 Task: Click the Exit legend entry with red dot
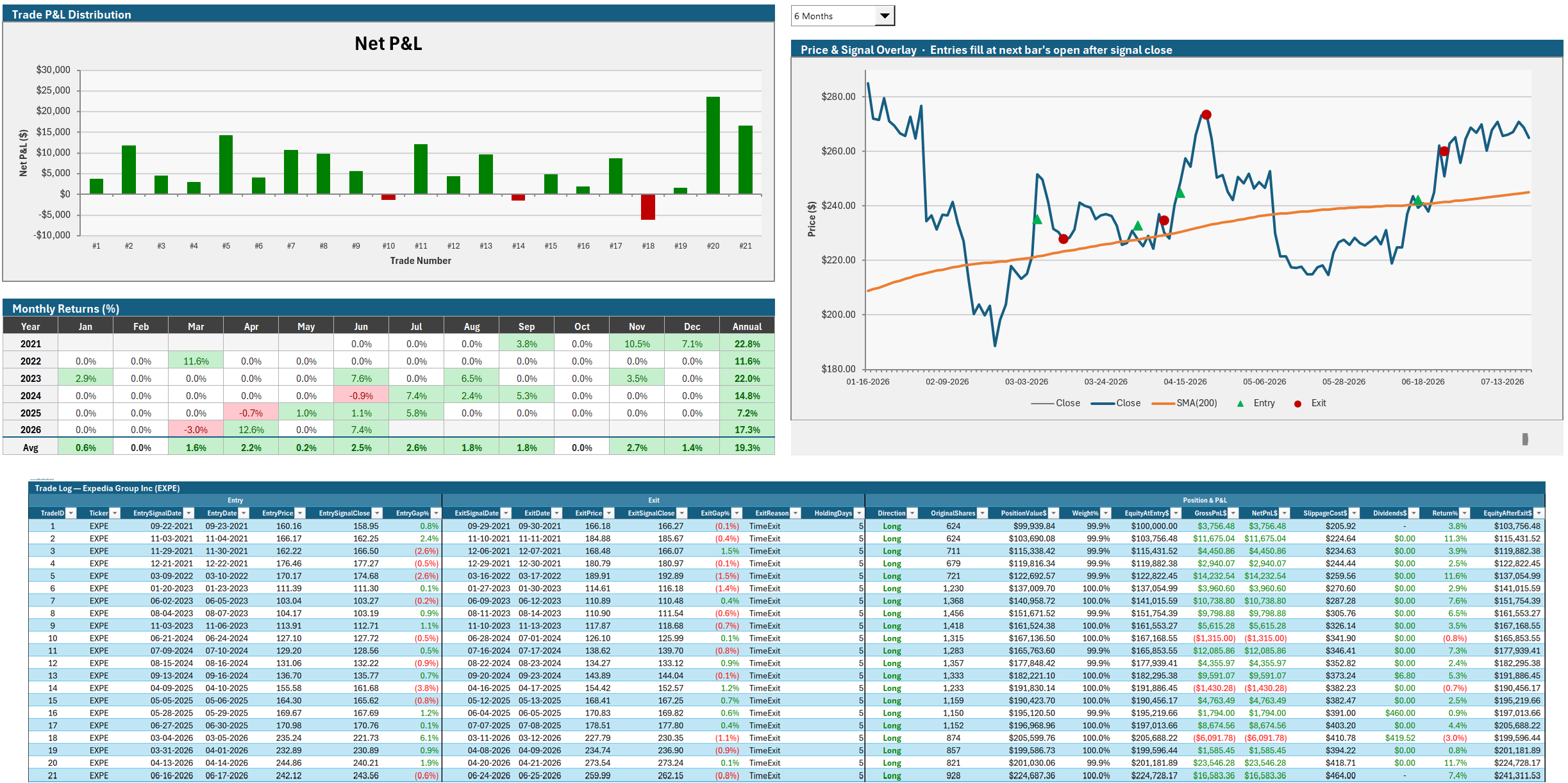tap(1310, 403)
